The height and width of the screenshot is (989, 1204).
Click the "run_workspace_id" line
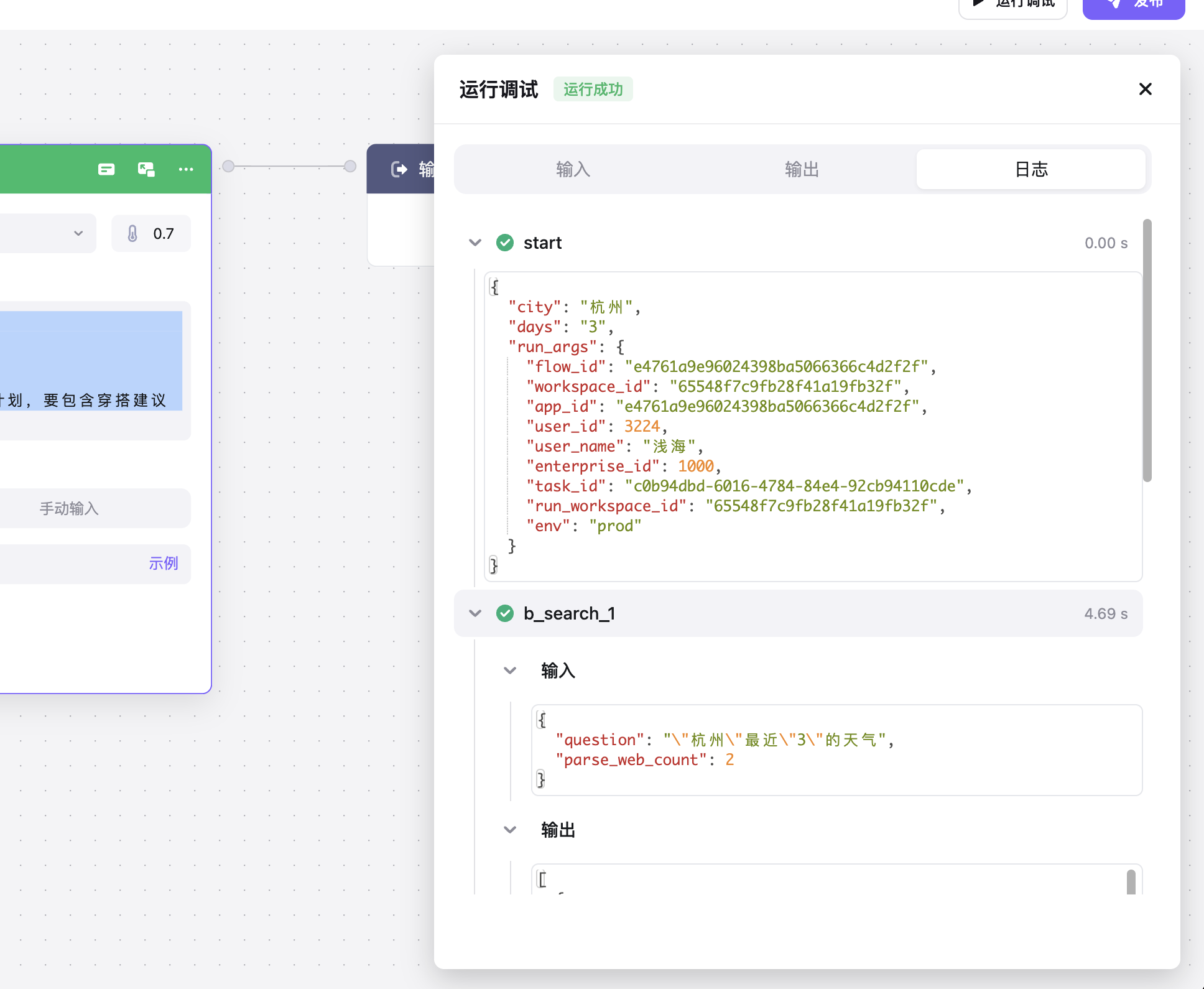coord(736,506)
